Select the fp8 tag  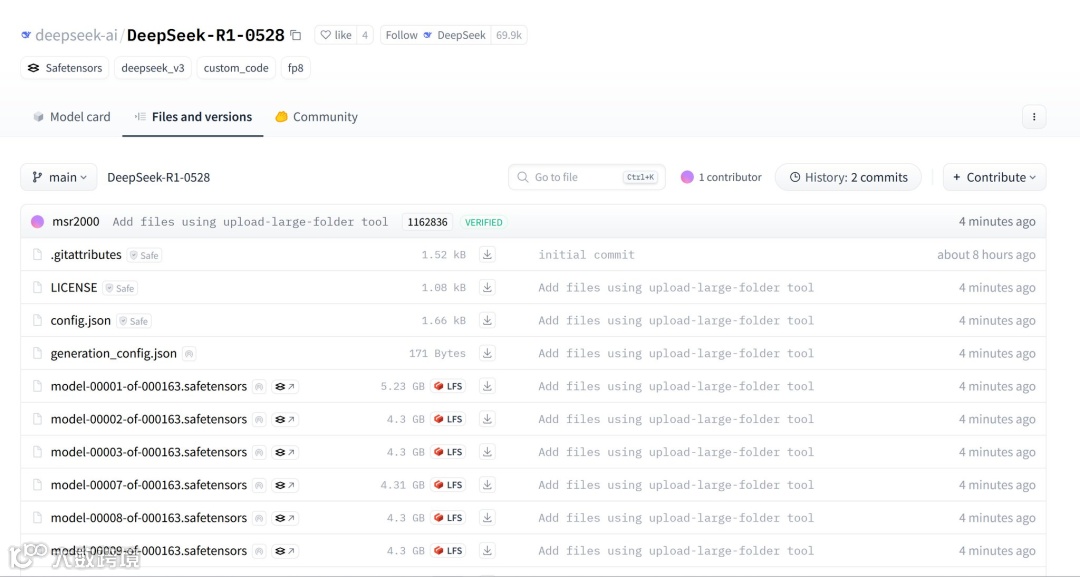[x=295, y=68]
